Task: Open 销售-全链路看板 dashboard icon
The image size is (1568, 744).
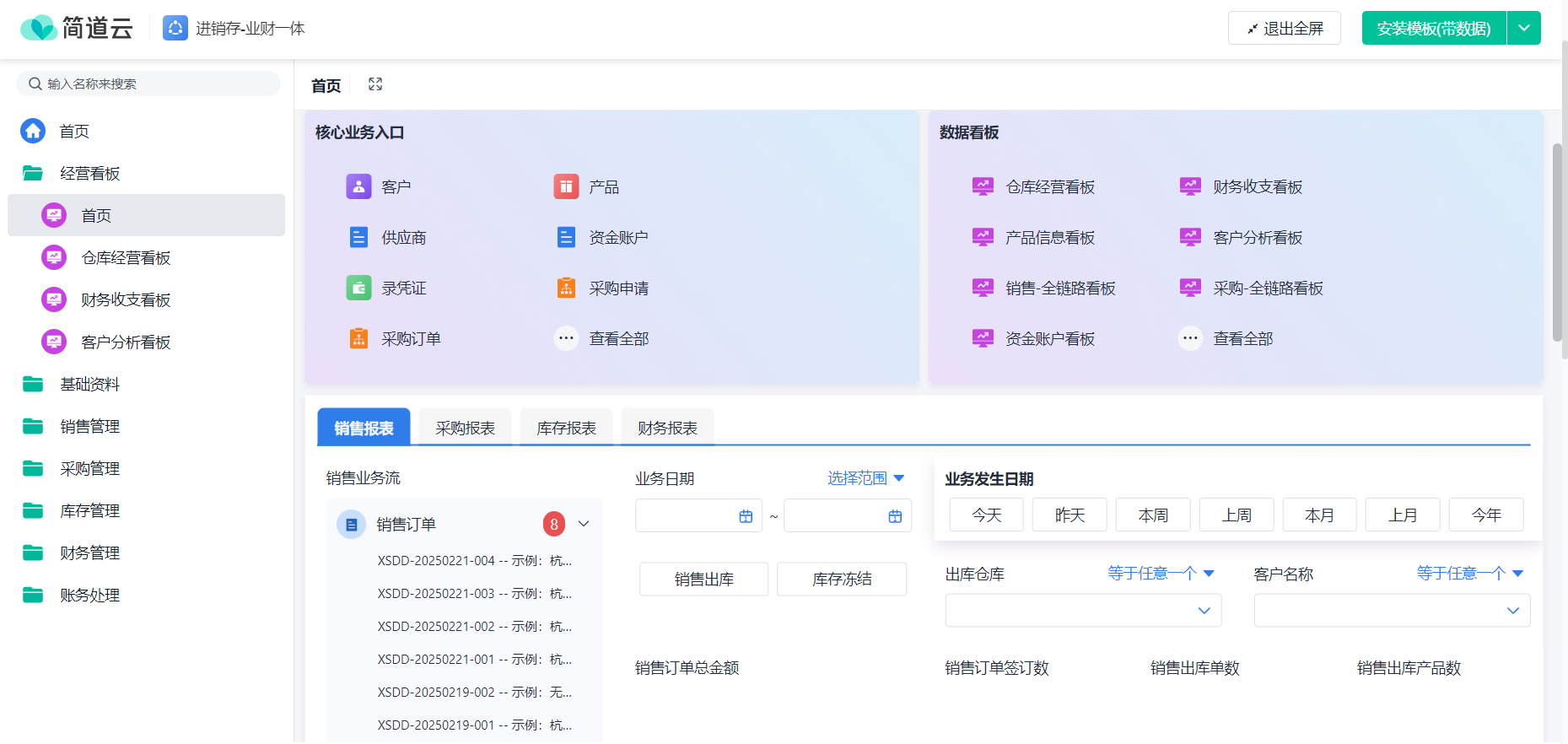Action: (x=983, y=288)
